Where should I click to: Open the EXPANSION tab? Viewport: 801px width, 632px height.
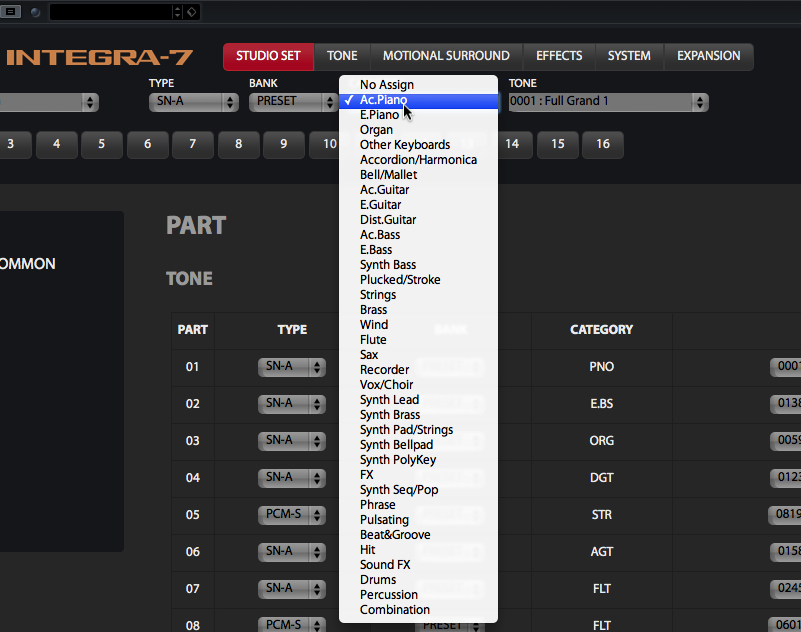(x=709, y=56)
